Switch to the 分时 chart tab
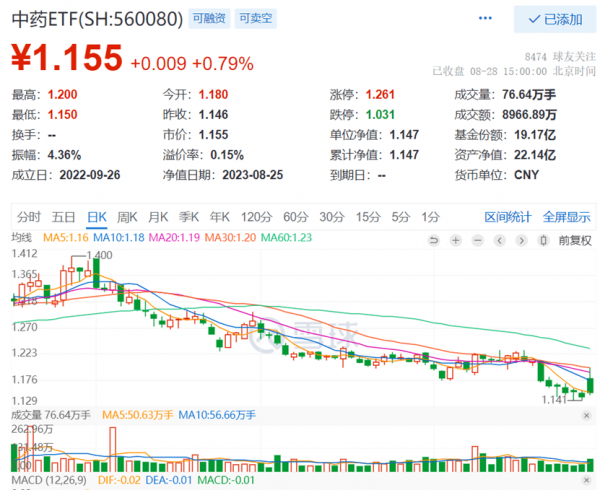The width and height of the screenshot is (600, 490). (29, 217)
